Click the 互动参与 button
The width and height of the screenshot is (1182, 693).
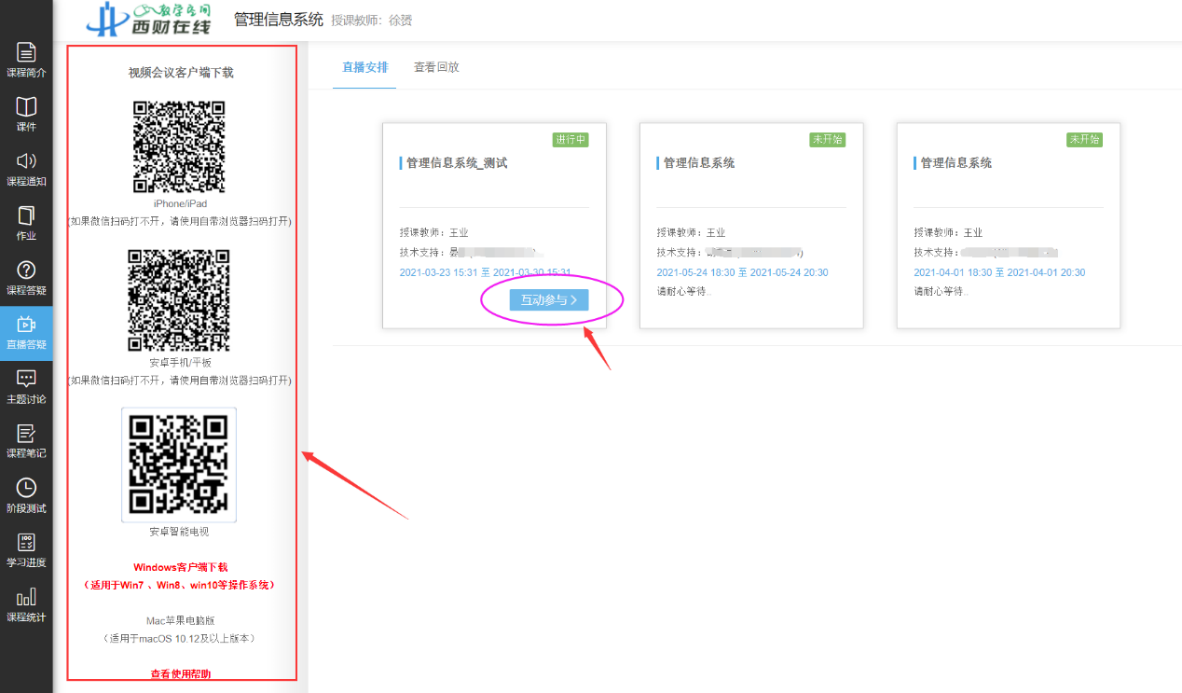(x=548, y=300)
